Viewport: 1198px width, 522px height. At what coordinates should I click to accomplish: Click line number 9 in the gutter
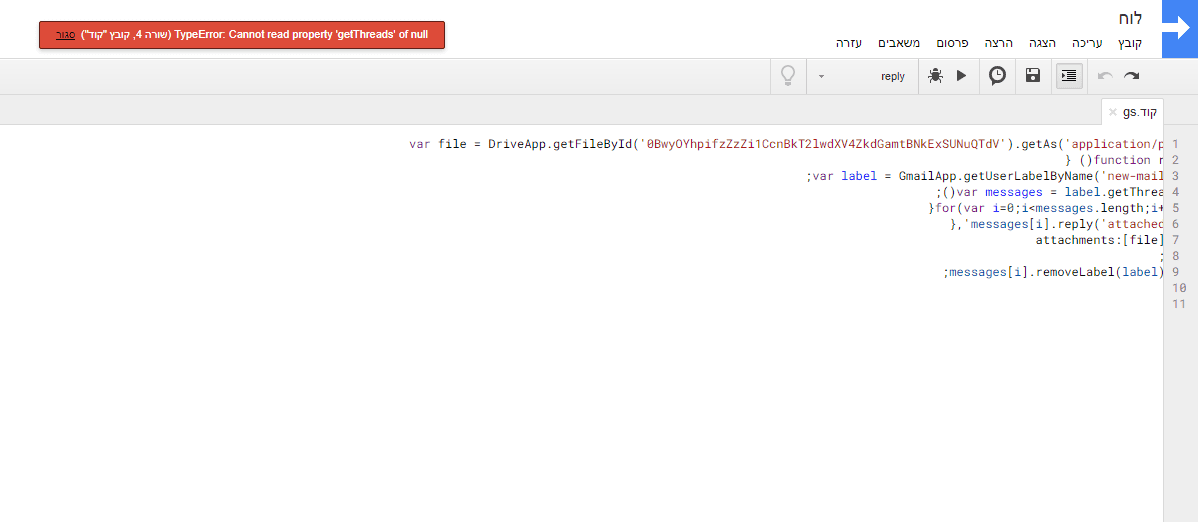point(1174,272)
